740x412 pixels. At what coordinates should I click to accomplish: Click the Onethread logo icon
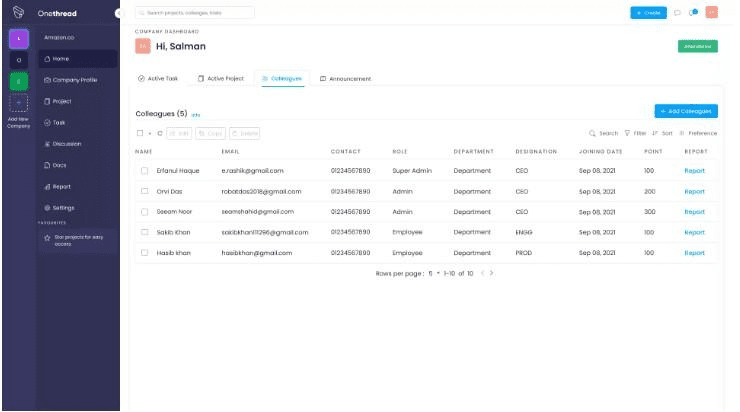pos(18,12)
